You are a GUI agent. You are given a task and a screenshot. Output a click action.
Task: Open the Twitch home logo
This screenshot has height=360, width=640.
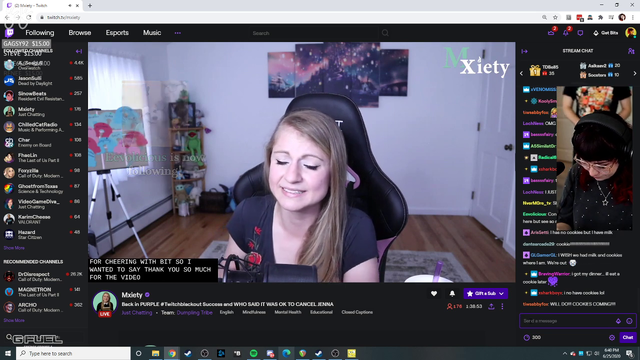click(x=9, y=33)
